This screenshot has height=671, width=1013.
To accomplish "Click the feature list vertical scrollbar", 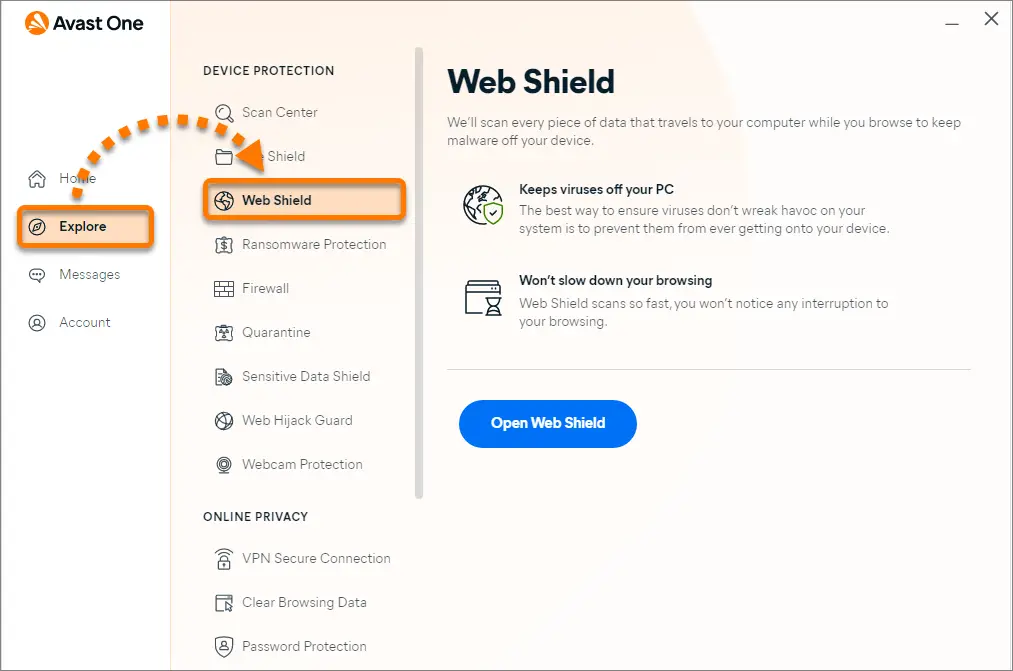I will pyautogui.click(x=419, y=273).
